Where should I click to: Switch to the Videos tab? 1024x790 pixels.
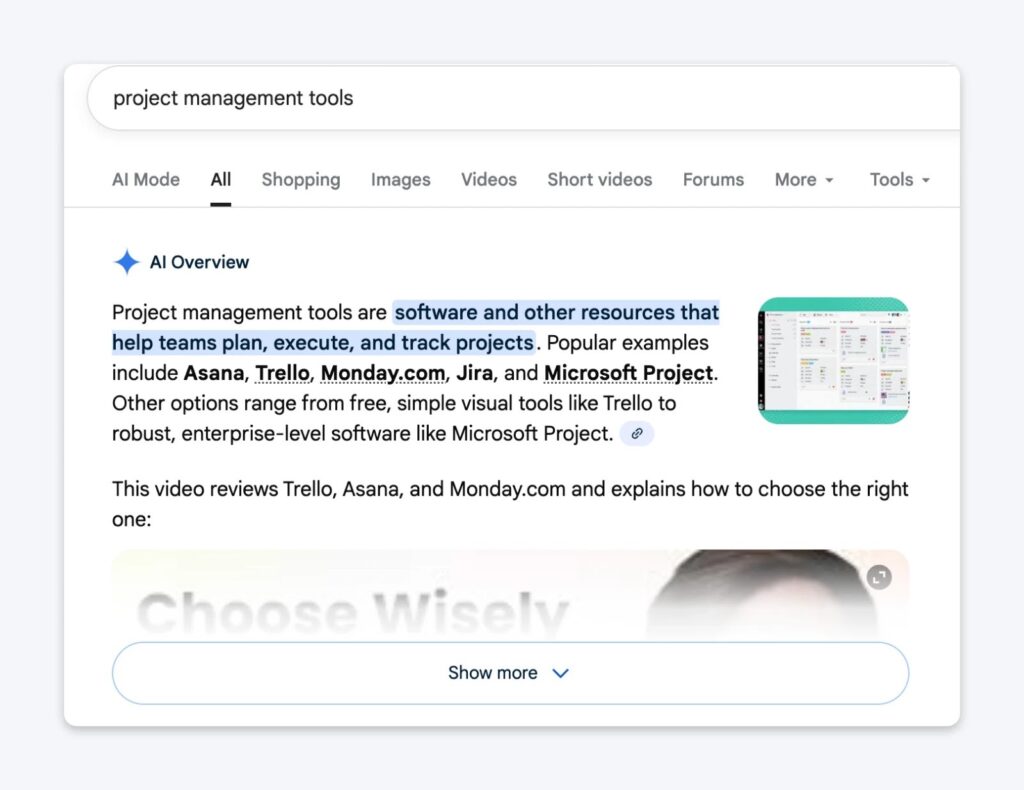click(488, 180)
